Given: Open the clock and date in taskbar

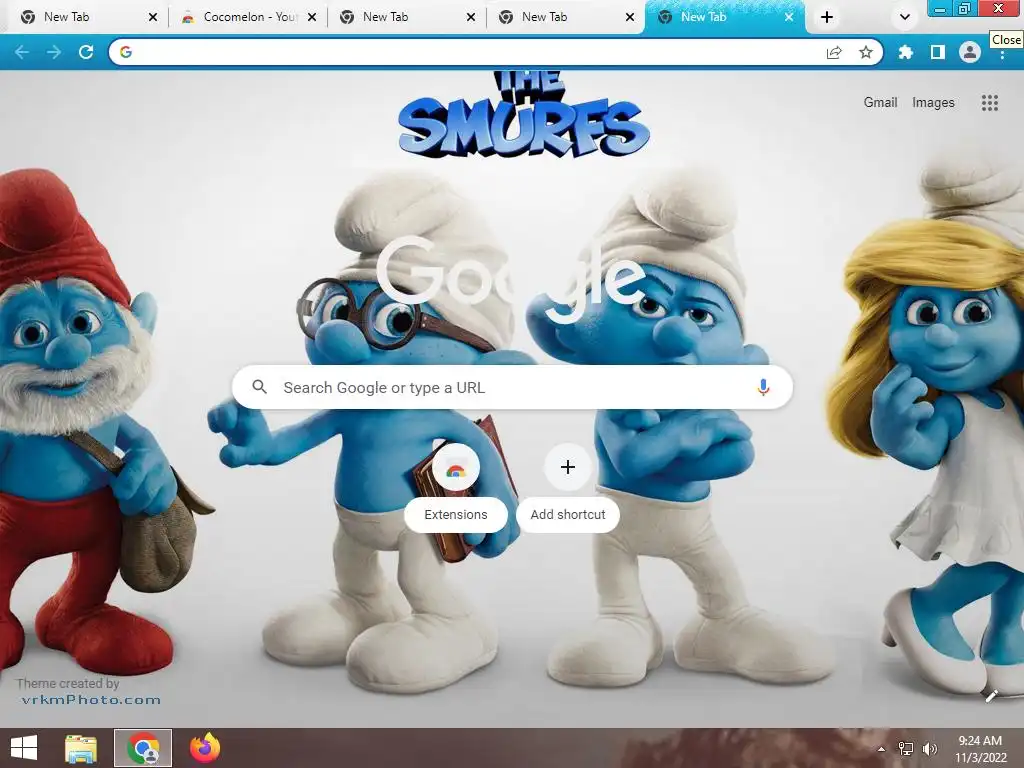Looking at the screenshot, I should point(980,749).
